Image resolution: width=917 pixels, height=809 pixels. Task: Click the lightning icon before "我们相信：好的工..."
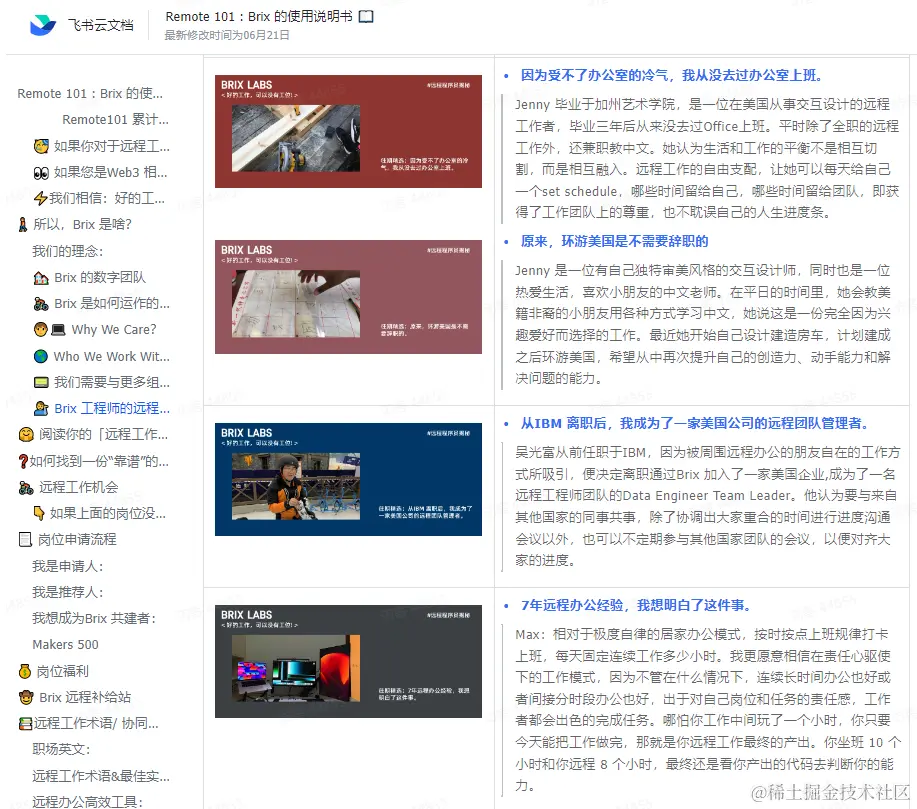click(x=40, y=199)
